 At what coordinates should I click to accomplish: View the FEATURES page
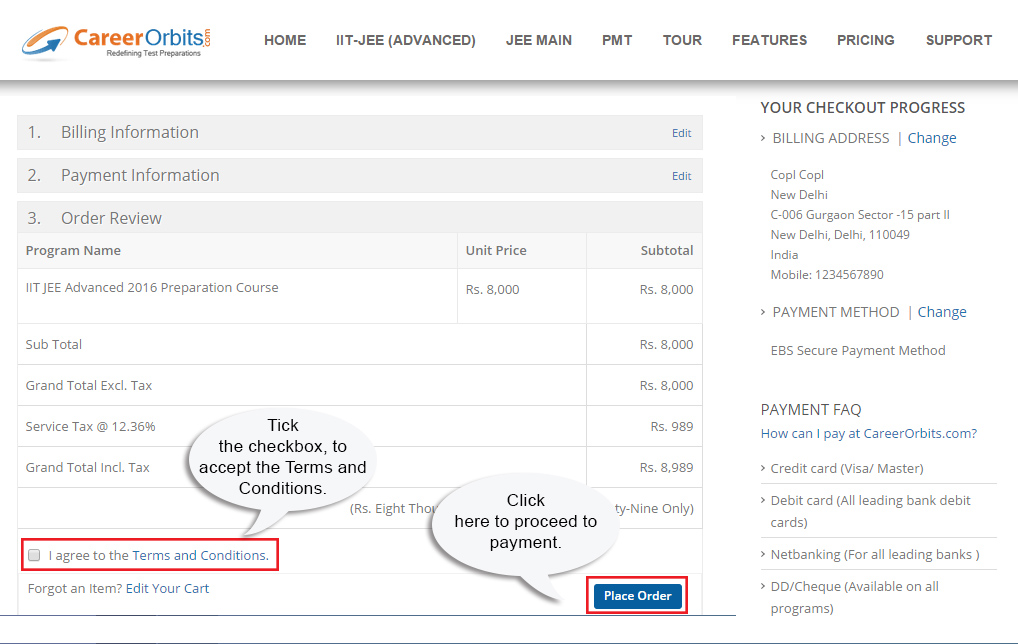click(769, 40)
